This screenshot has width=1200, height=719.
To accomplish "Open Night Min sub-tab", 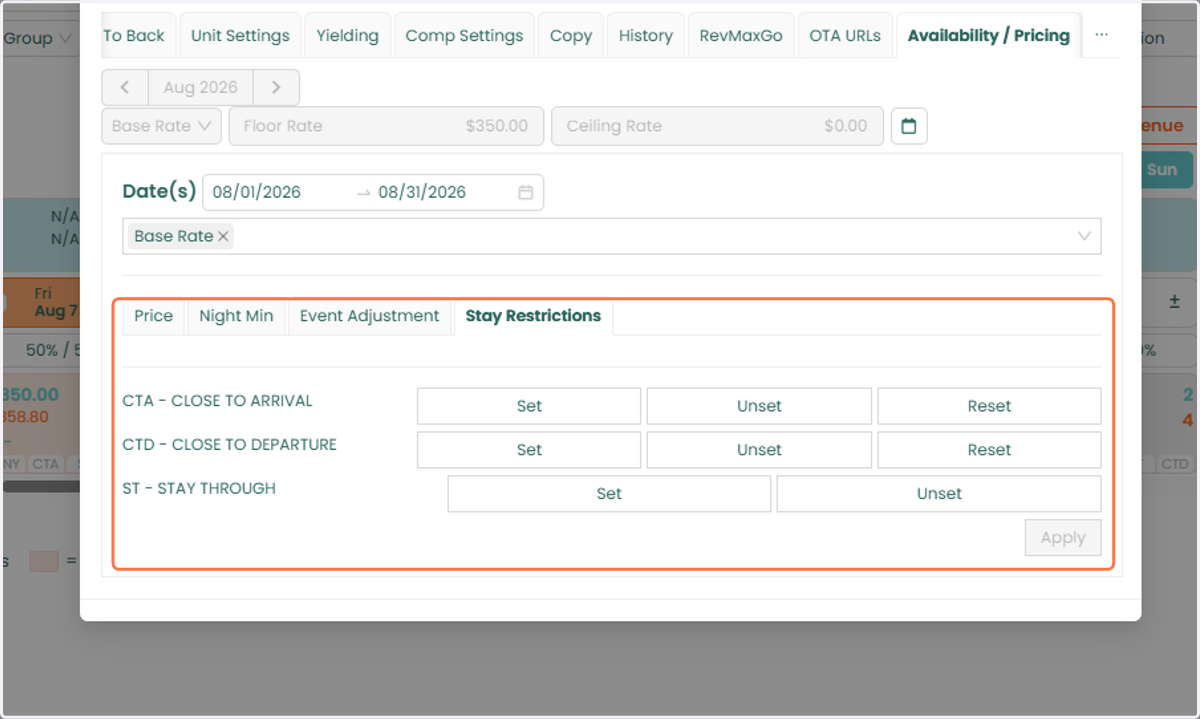I will [236, 316].
